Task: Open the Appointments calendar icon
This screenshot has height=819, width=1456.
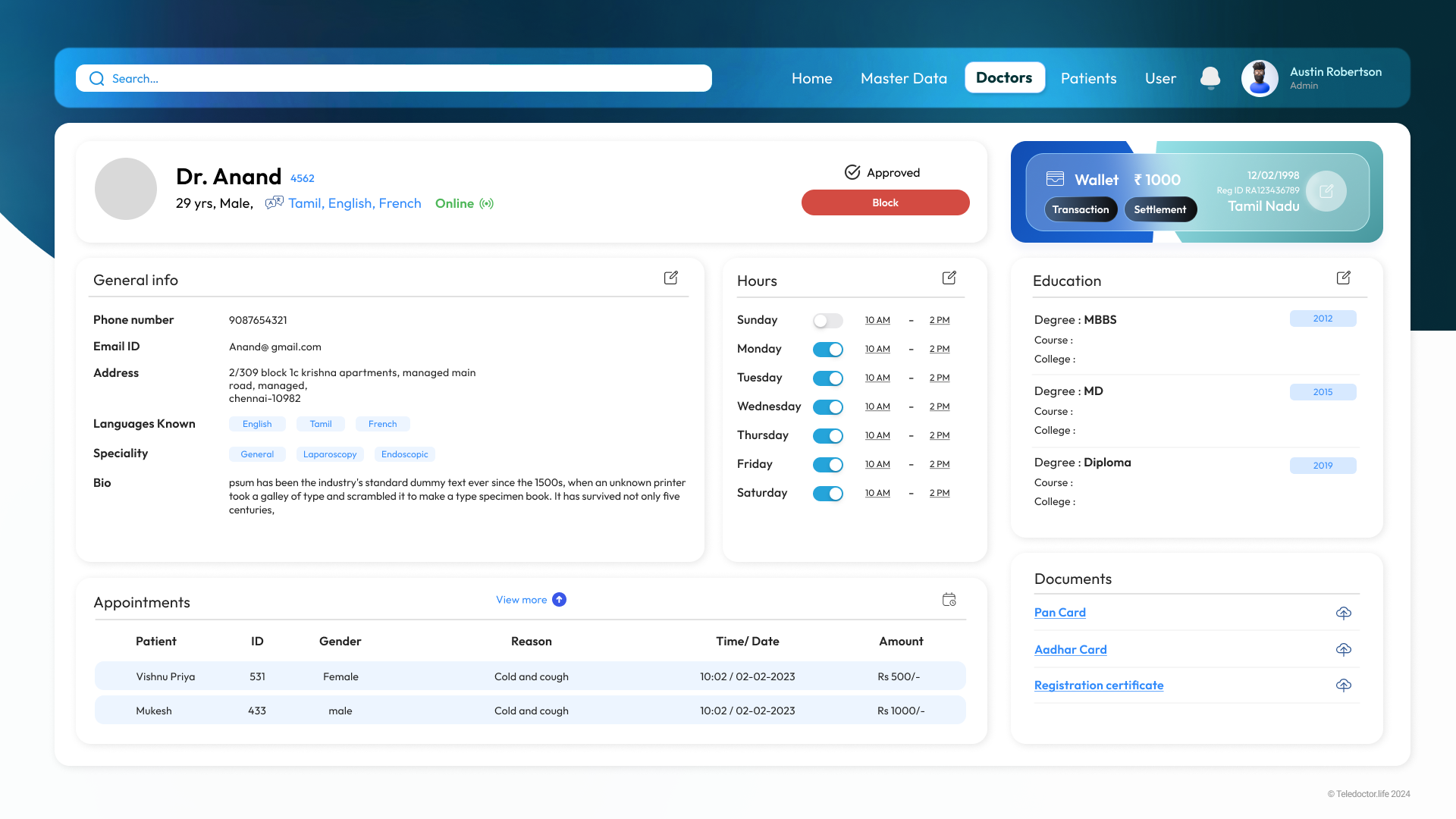Action: click(949, 599)
